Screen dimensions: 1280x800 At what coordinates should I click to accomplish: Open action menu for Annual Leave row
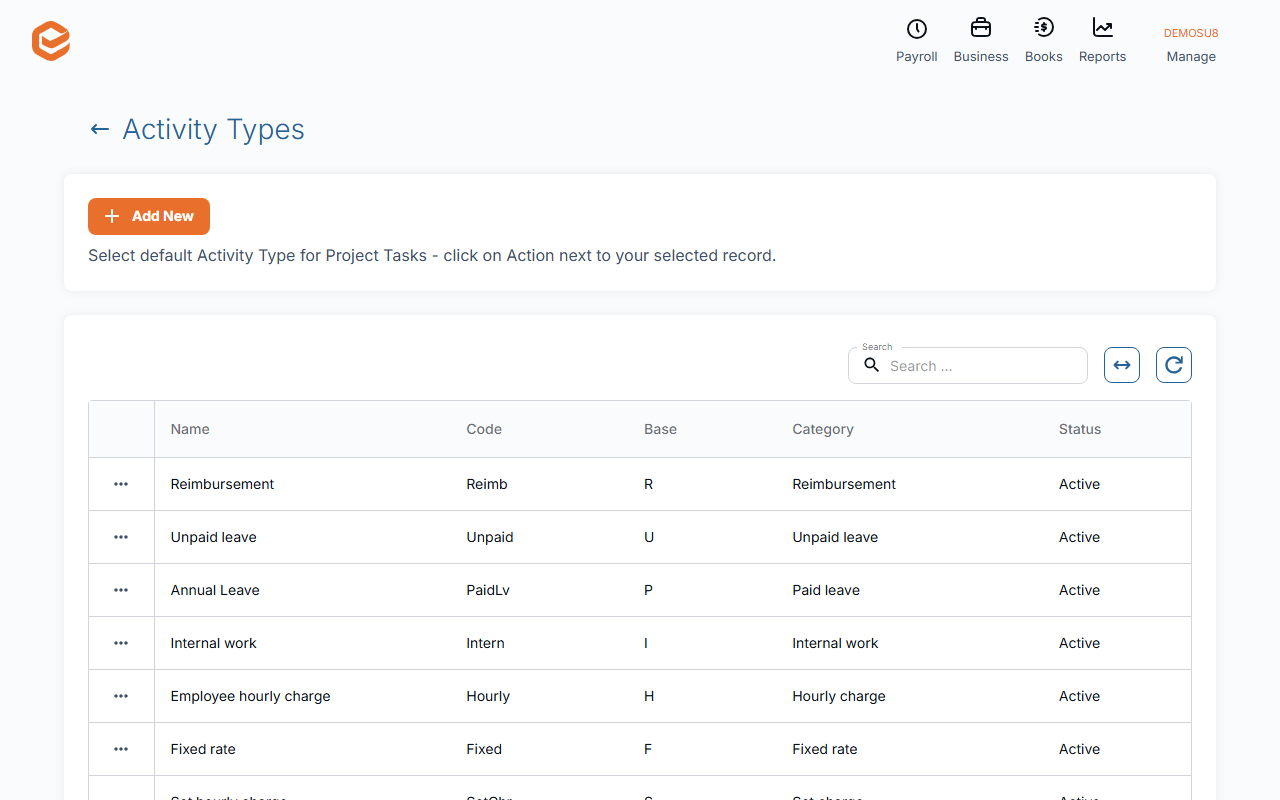[121, 590]
